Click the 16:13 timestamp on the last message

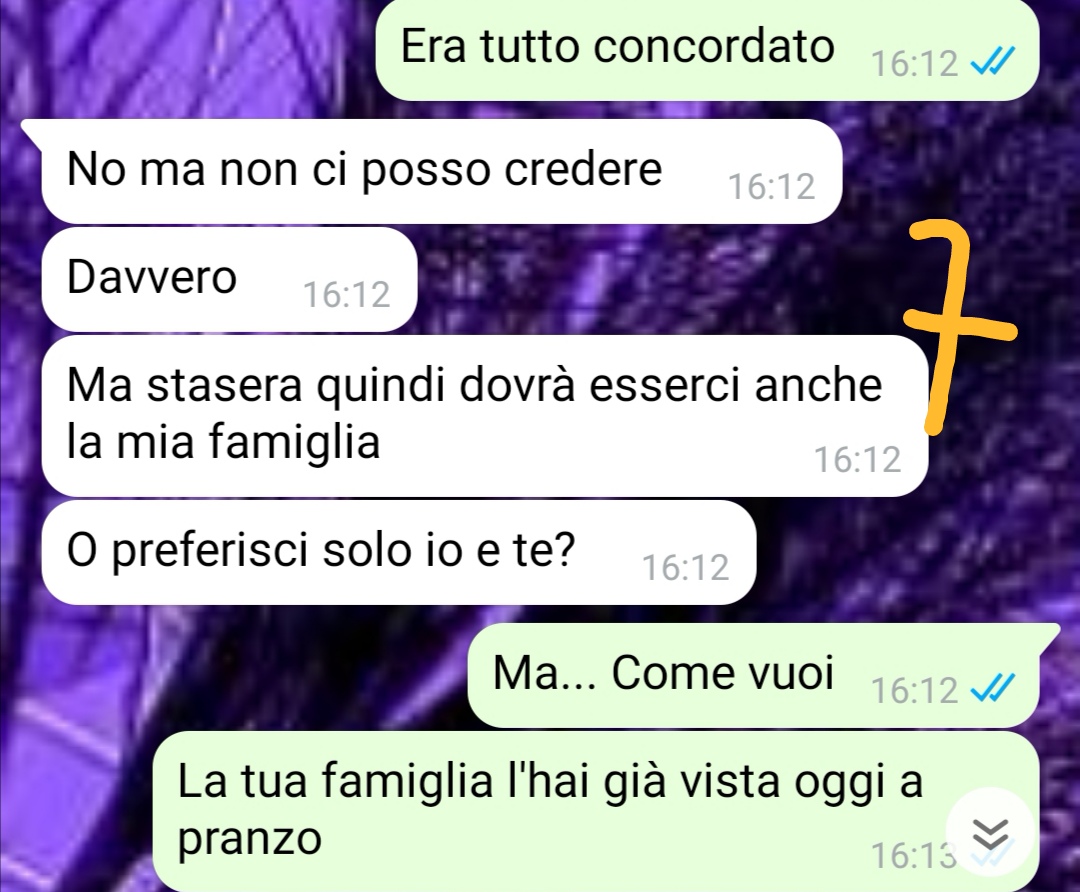click(x=913, y=856)
